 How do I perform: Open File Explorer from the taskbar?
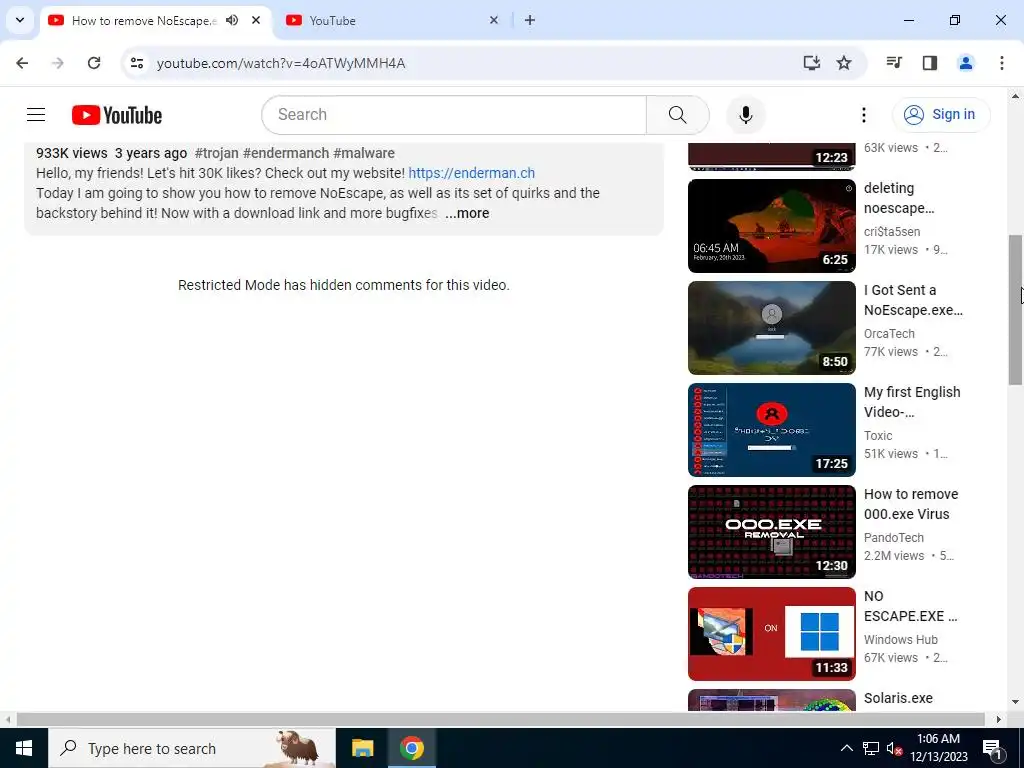tap(362, 748)
